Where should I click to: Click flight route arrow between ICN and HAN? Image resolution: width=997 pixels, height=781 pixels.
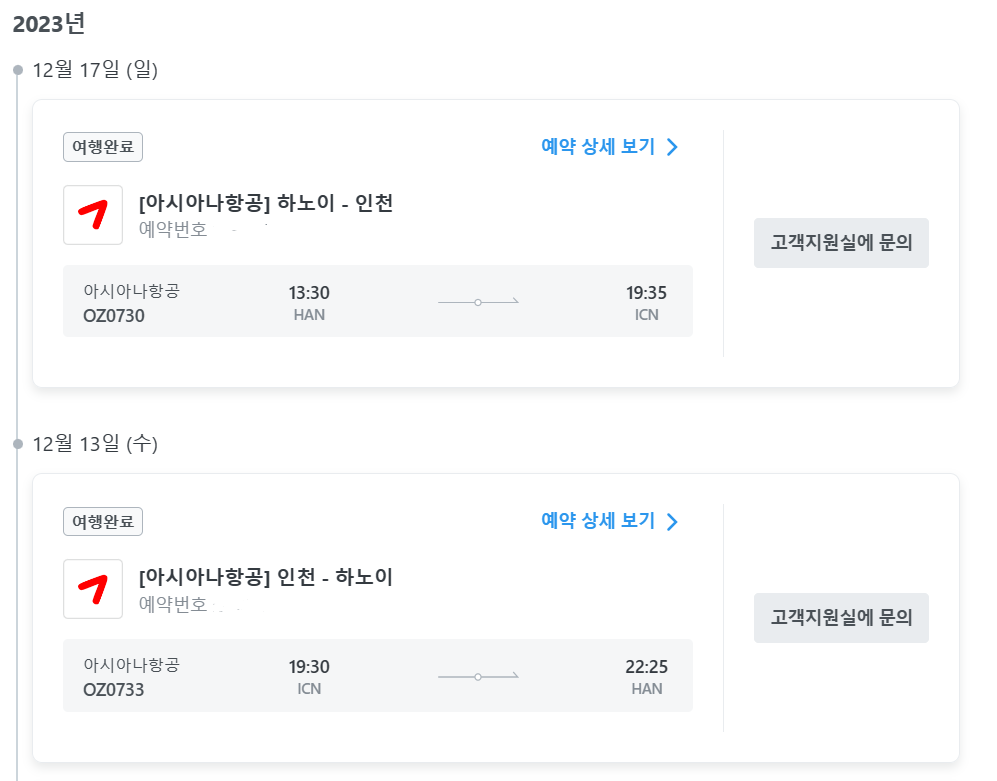[478, 677]
